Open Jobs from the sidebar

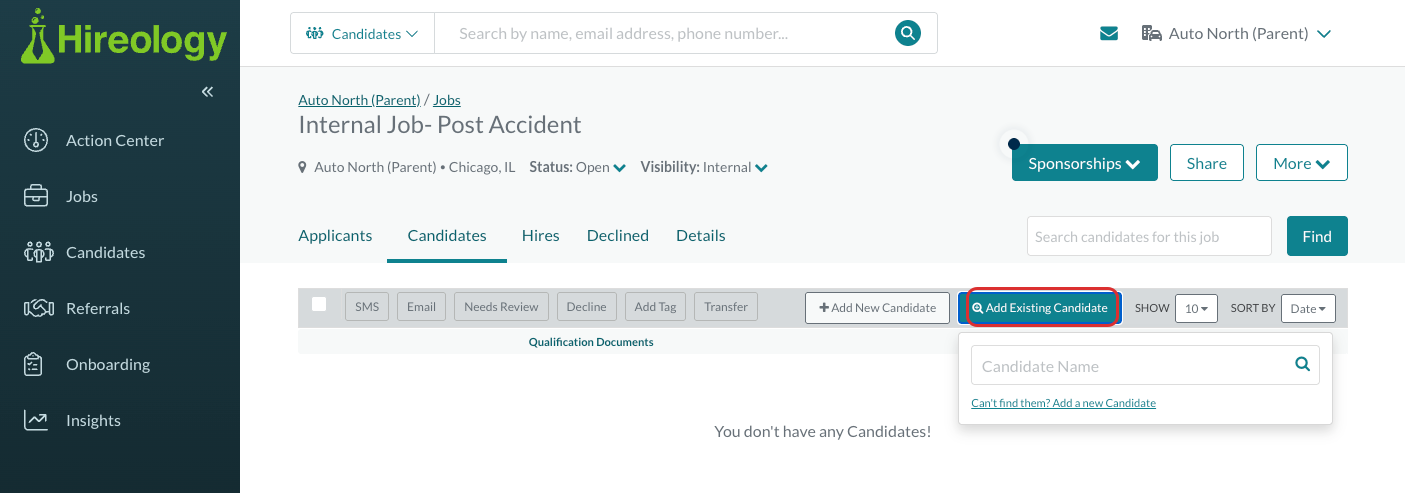point(61,196)
